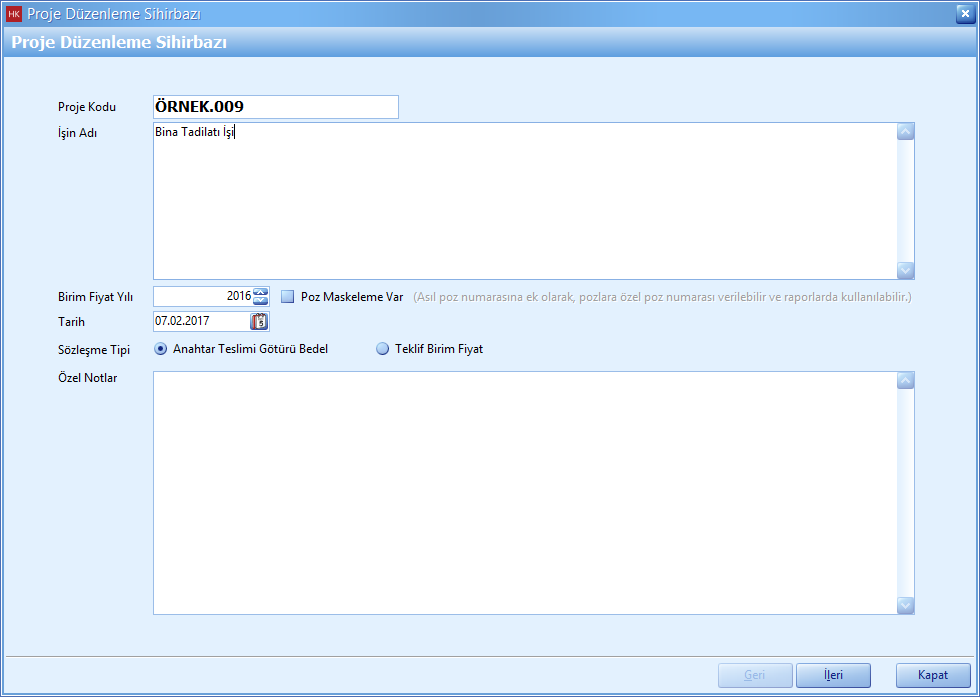Choose the Teklif Birim Fiyat radio option

coord(382,349)
